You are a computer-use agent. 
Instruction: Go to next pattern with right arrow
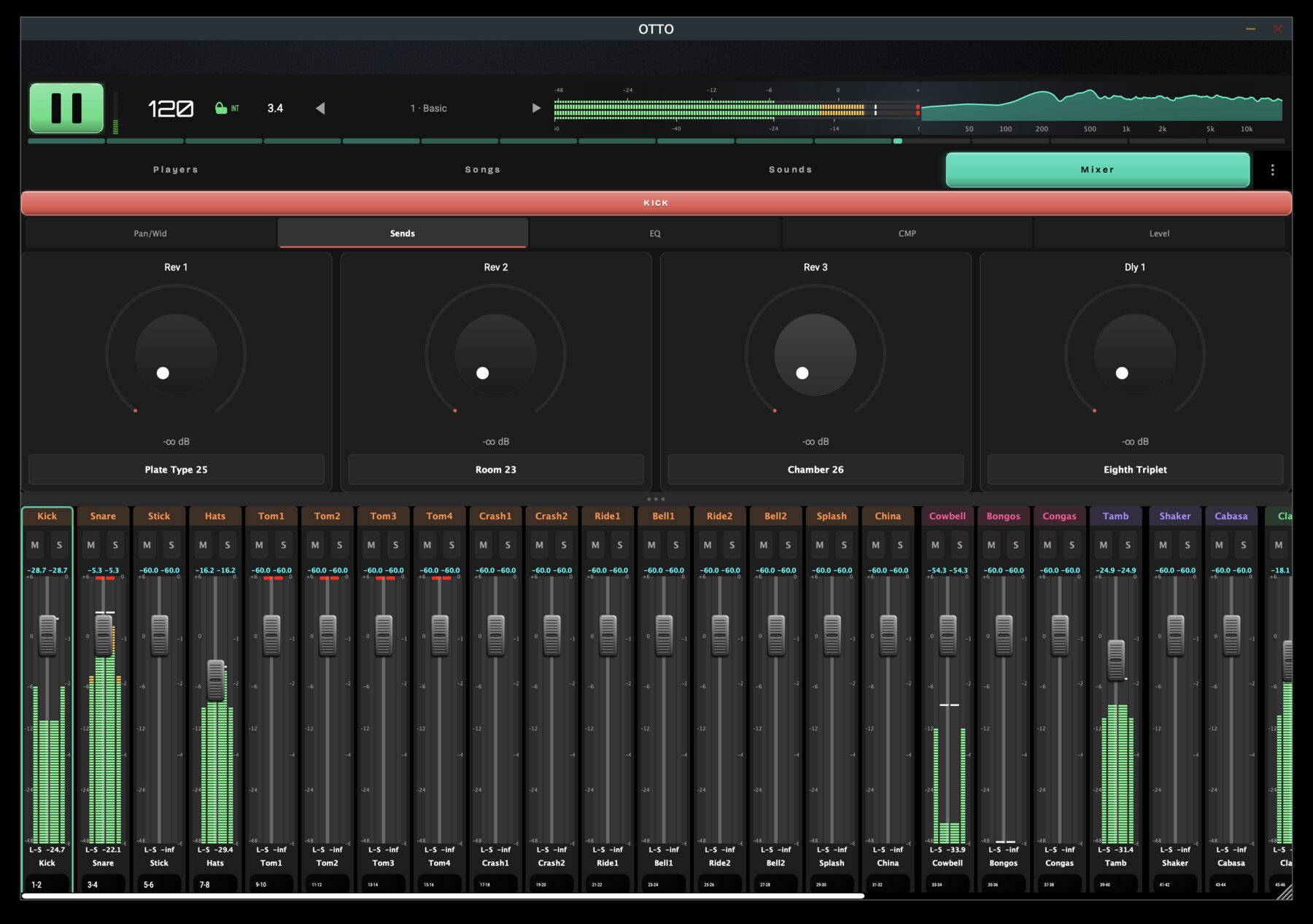pyautogui.click(x=536, y=108)
